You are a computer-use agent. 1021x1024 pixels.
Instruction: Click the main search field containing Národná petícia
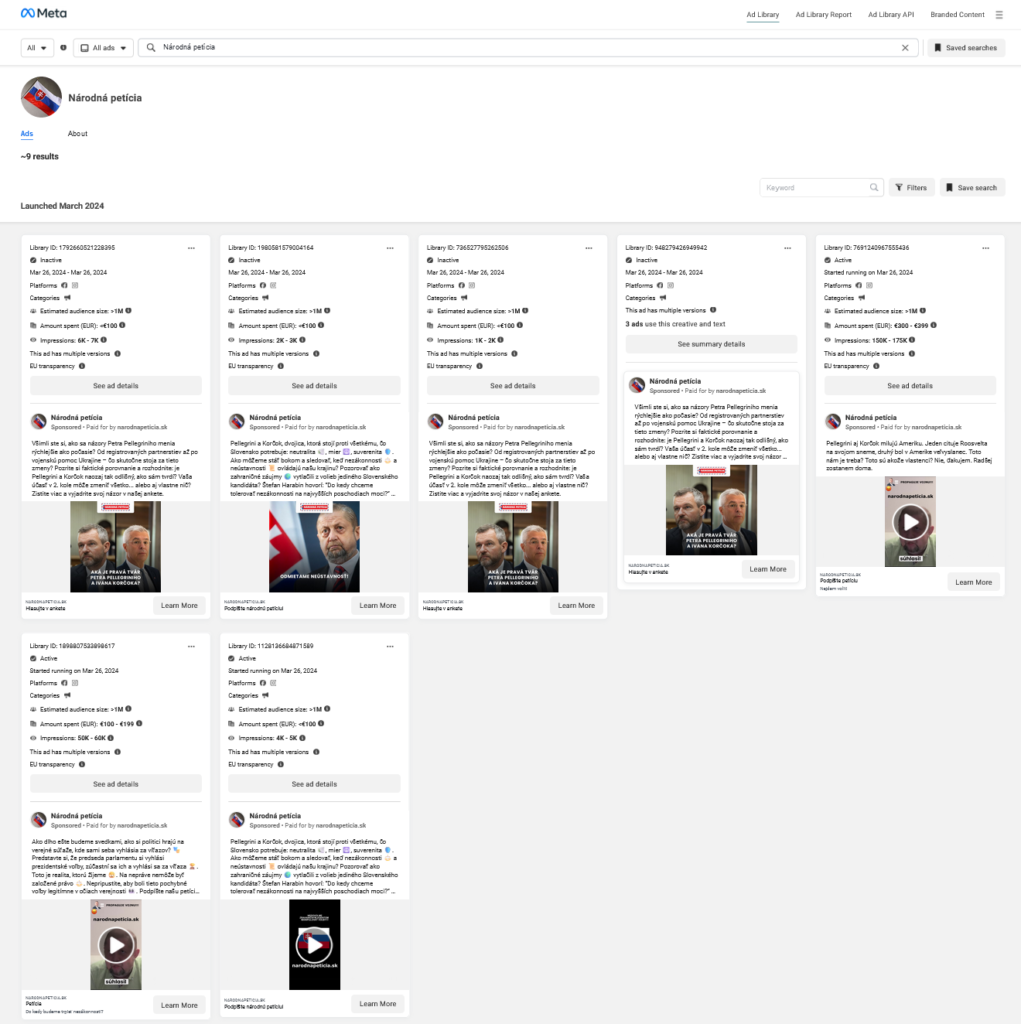click(x=528, y=48)
